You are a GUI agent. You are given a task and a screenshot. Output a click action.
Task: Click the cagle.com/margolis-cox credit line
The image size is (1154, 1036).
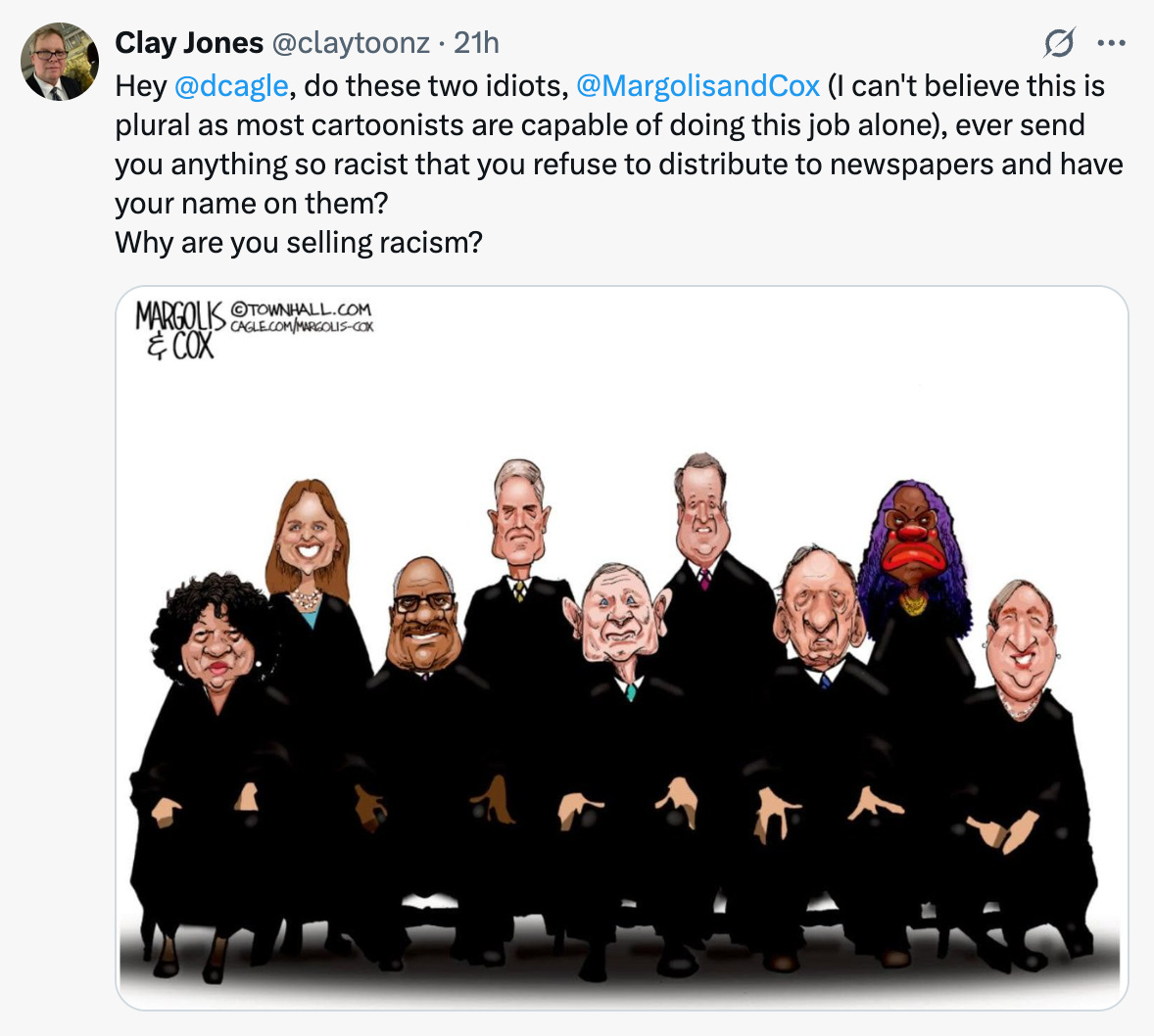[x=302, y=326]
